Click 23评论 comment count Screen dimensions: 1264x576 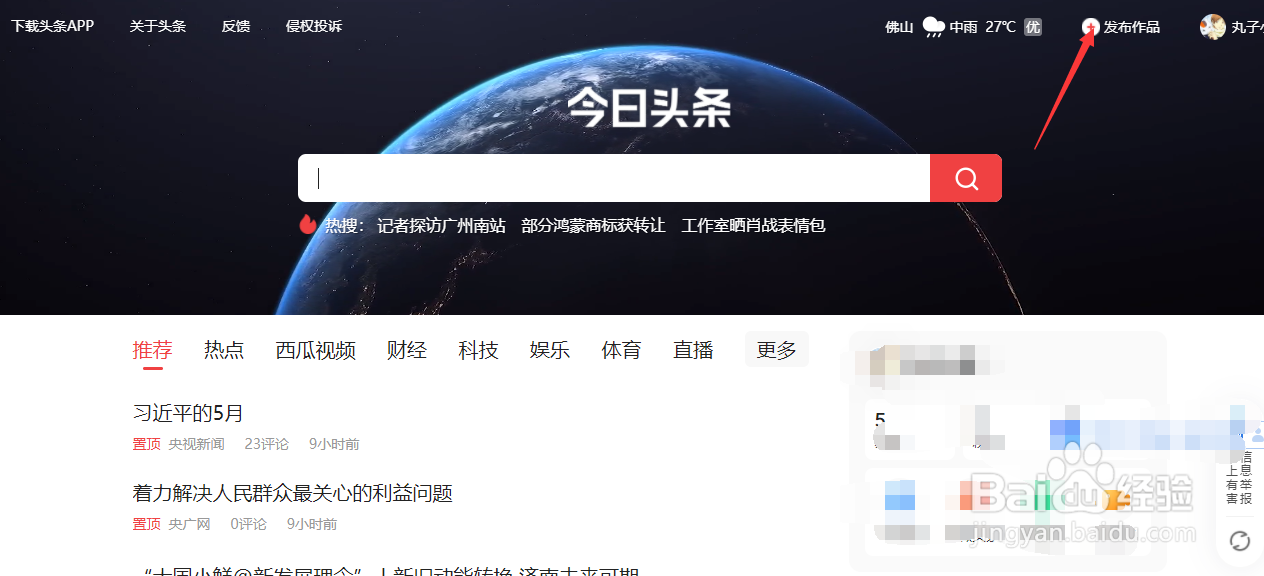[266, 444]
